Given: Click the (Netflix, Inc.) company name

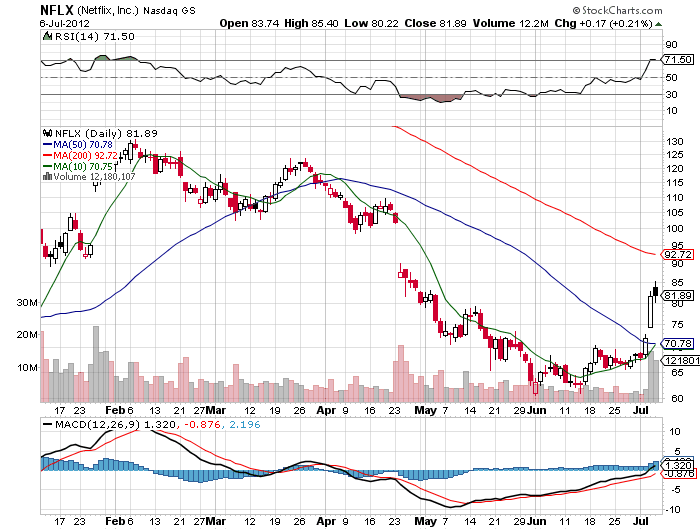Looking at the screenshot, I should point(108,10).
